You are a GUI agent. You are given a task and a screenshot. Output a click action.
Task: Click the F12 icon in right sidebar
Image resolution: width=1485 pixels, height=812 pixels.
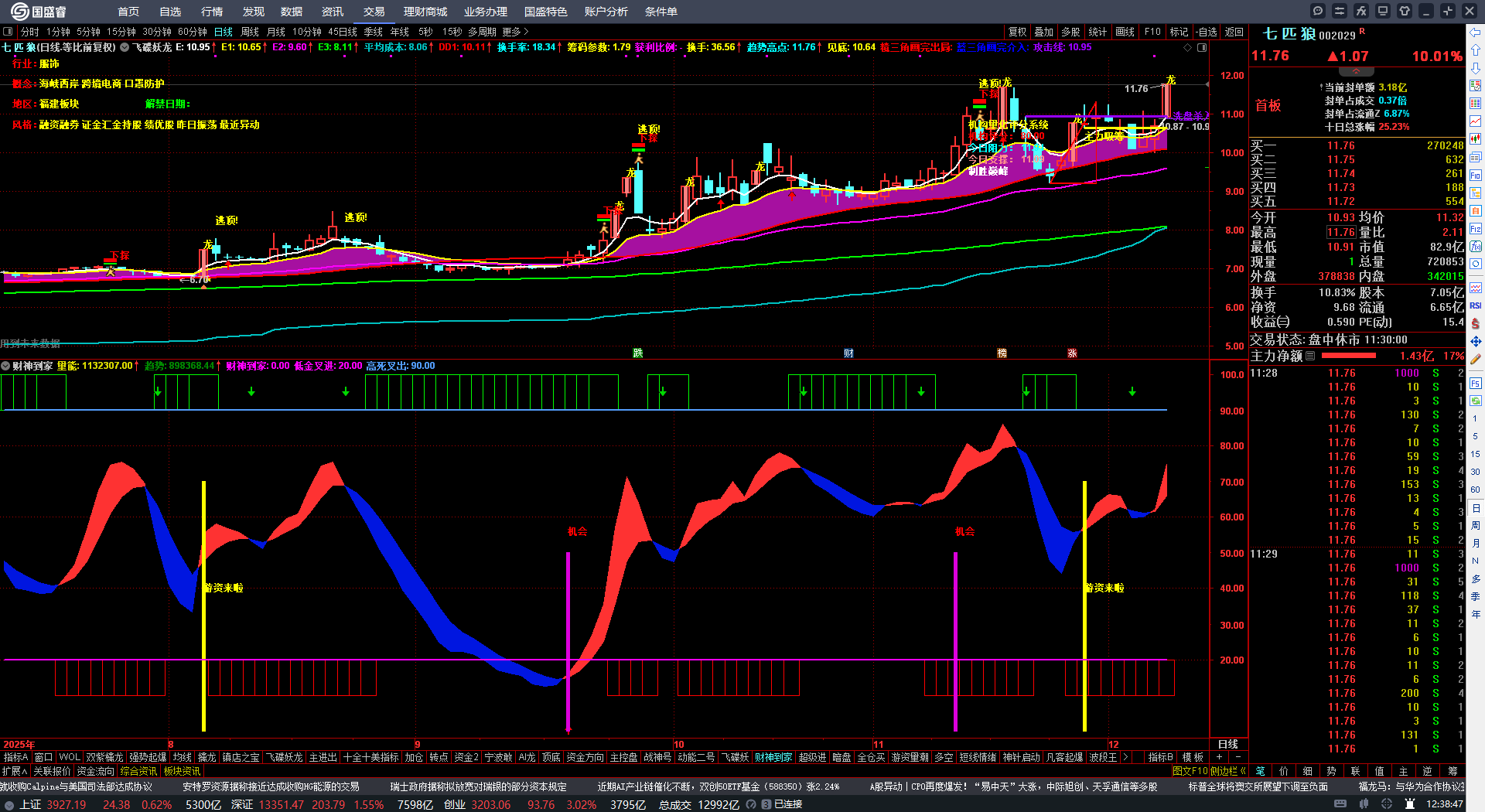1476,229
